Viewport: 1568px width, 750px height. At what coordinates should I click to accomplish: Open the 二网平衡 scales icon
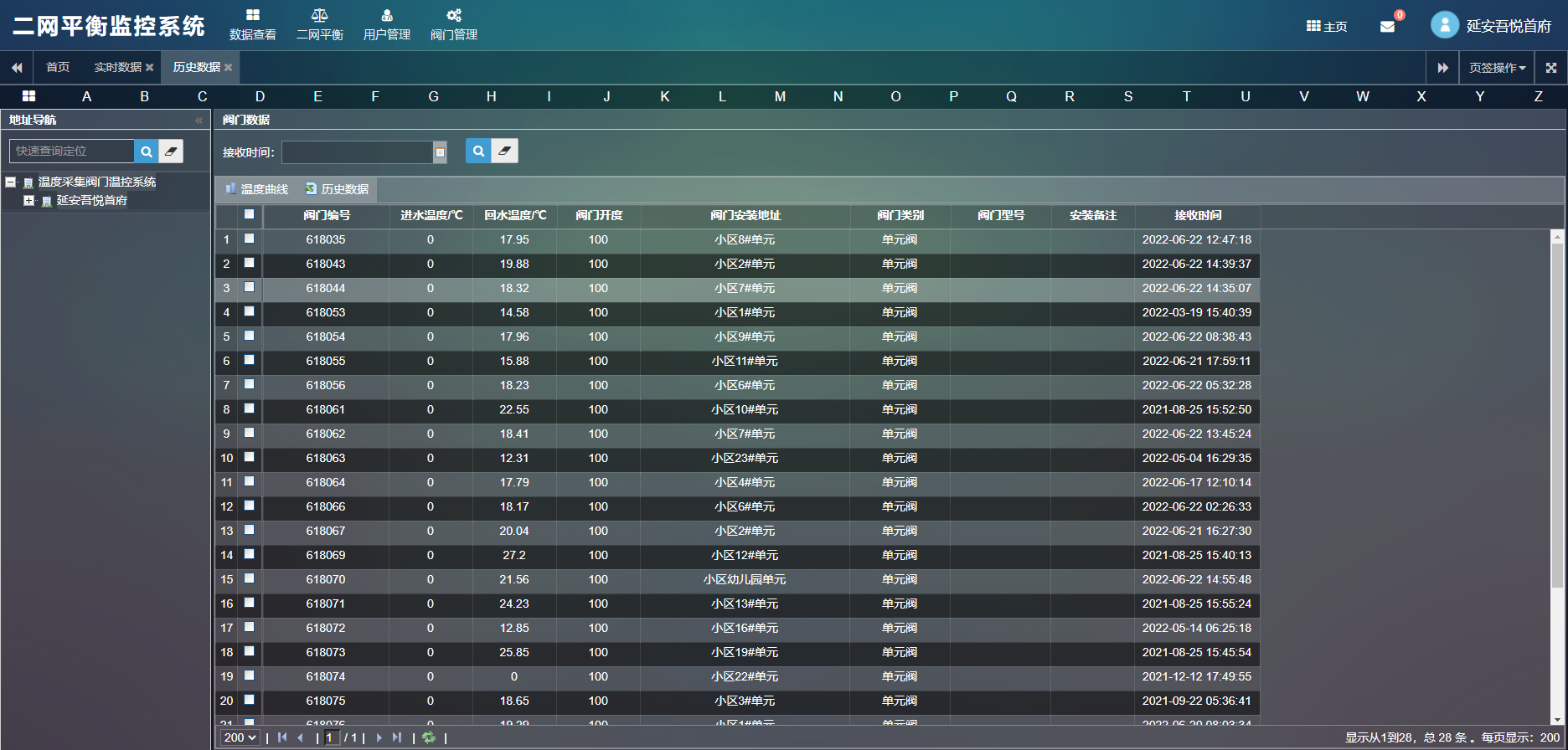[x=319, y=15]
